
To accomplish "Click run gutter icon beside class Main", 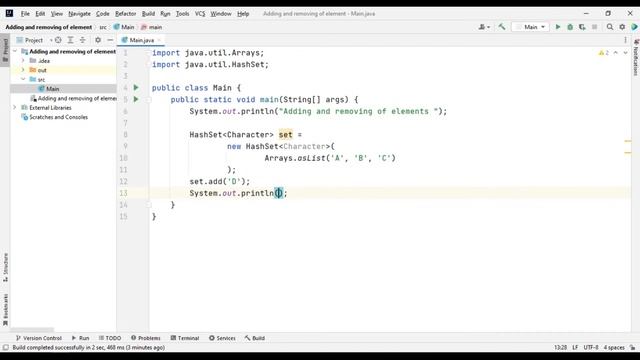I will 136,88.
